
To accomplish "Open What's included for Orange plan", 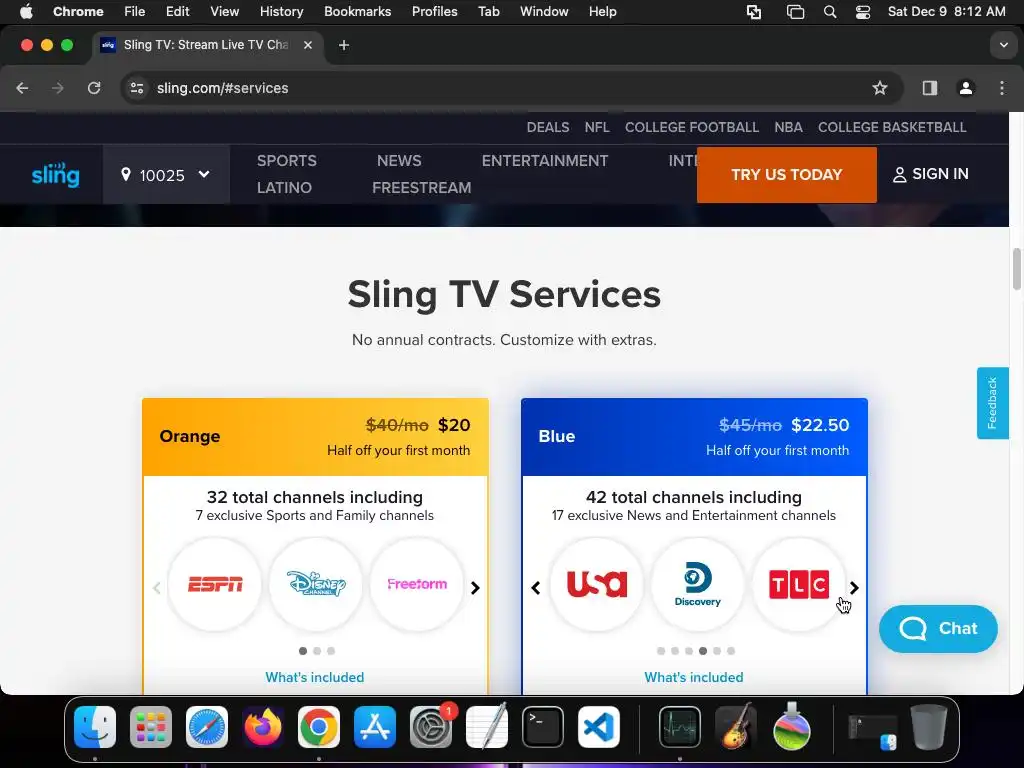I will tap(315, 677).
